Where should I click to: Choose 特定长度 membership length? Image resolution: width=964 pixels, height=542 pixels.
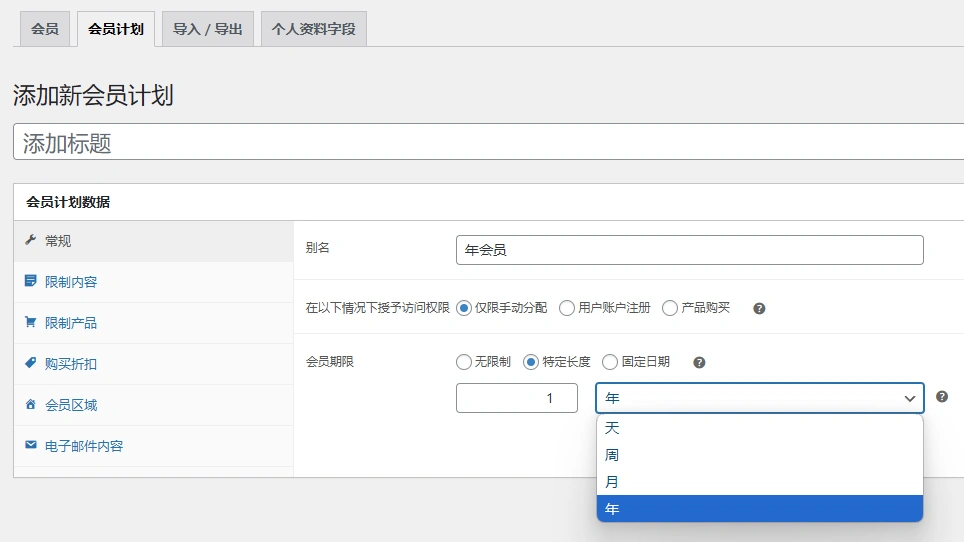pos(531,362)
